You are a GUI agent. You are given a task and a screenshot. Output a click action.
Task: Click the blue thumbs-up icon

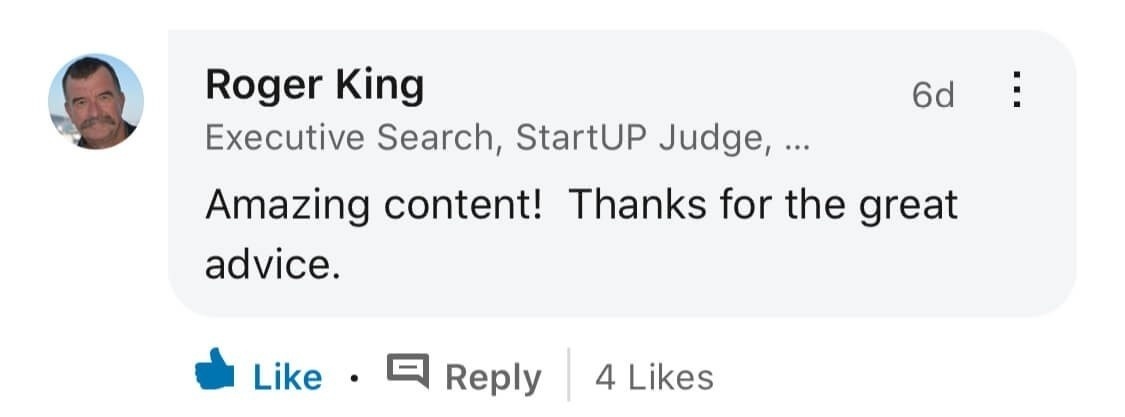point(215,370)
